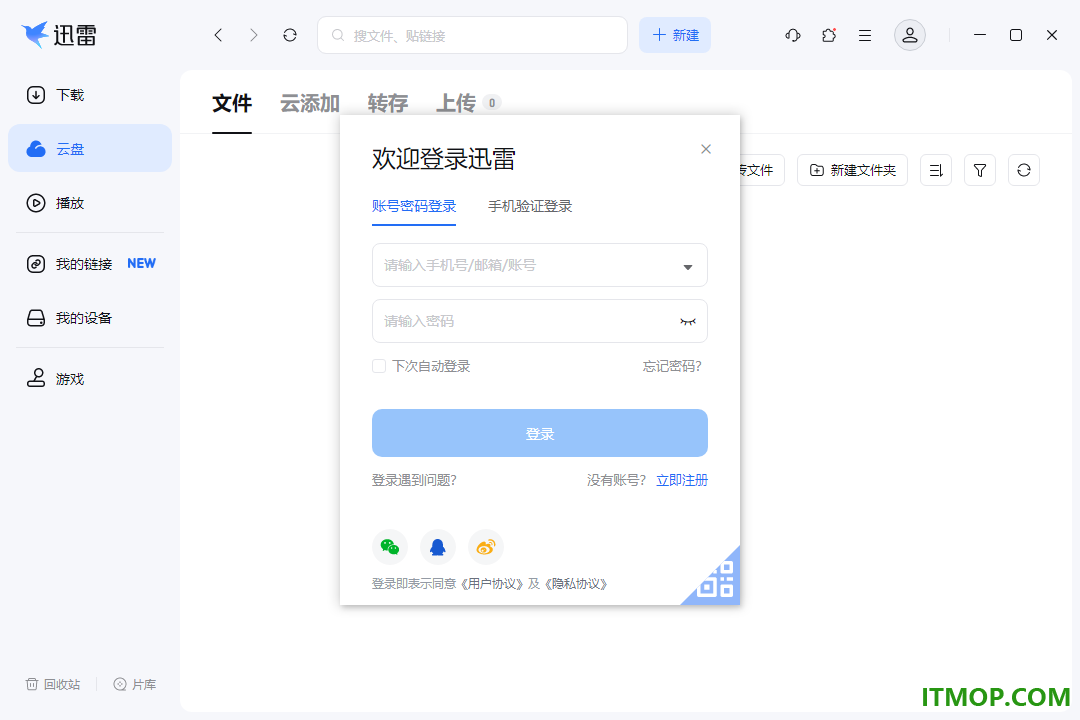Open customer service headset icon
This screenshot has height=720, width=1080.
point(793,35)
